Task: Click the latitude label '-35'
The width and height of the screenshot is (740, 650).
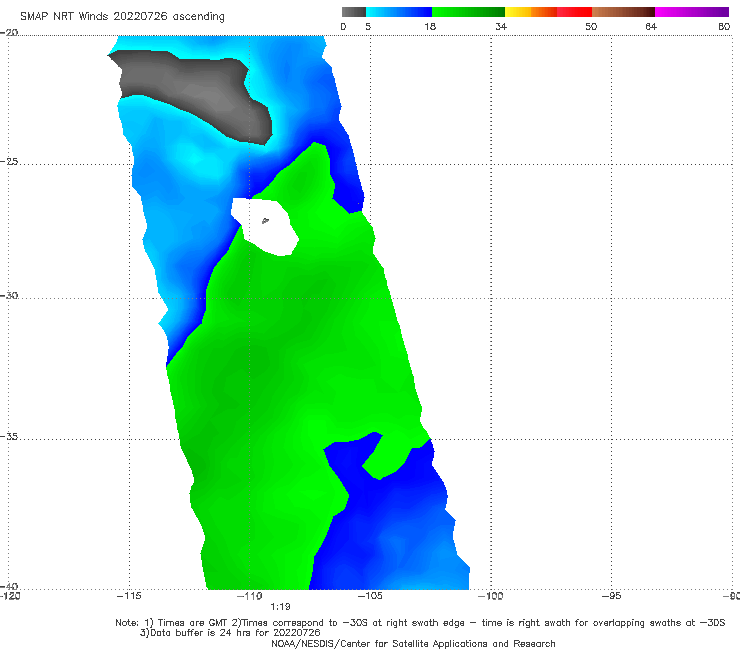Action: tap(9, 436)
